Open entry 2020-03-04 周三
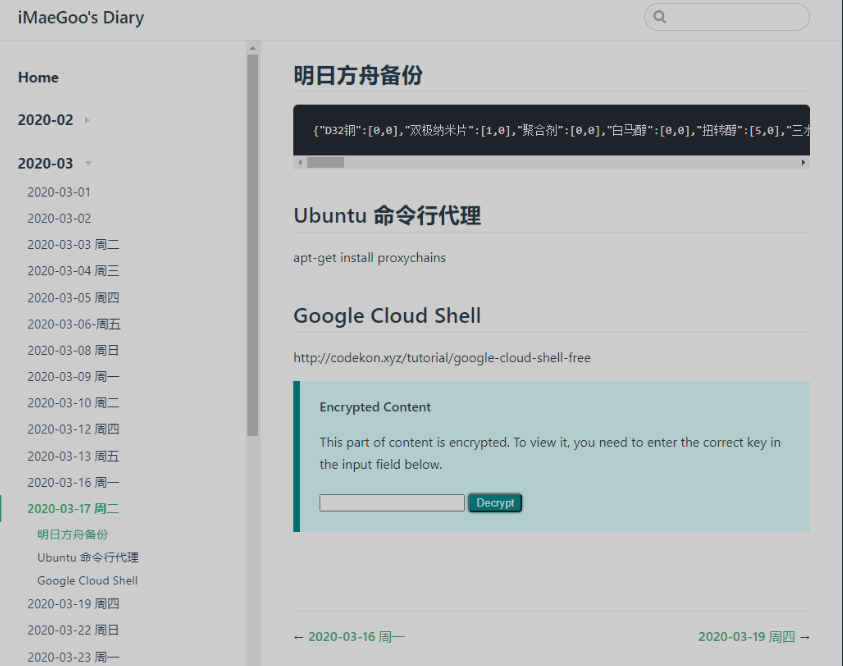843x666 pixels. [73, 271]
